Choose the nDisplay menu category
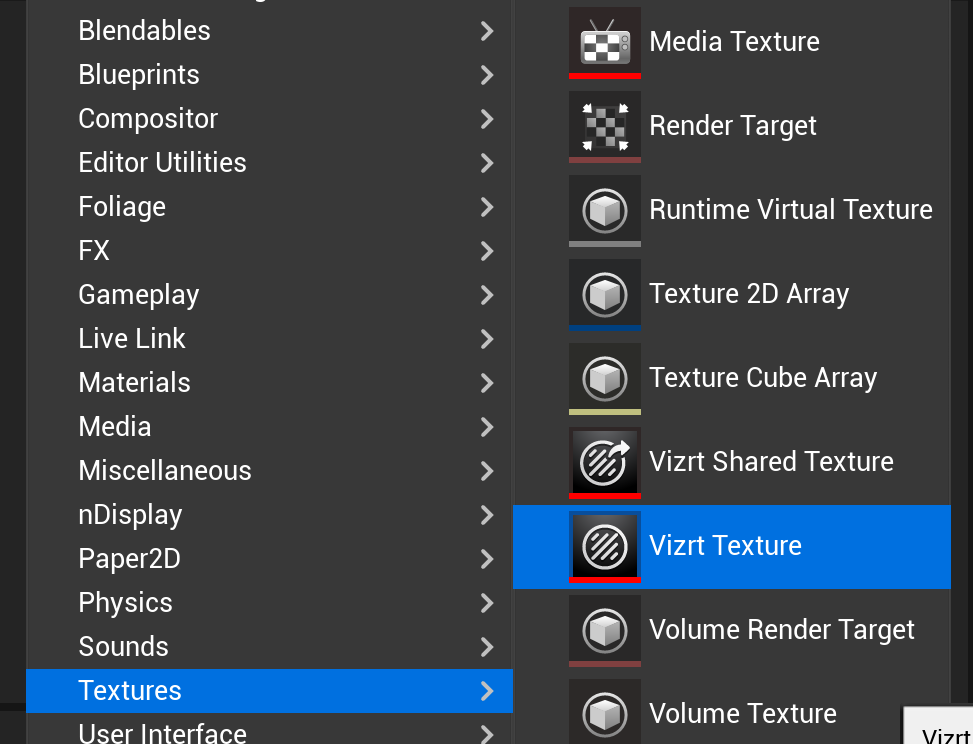Image resolution: width=973 pixels, height=744 pixels. [130, 515]
